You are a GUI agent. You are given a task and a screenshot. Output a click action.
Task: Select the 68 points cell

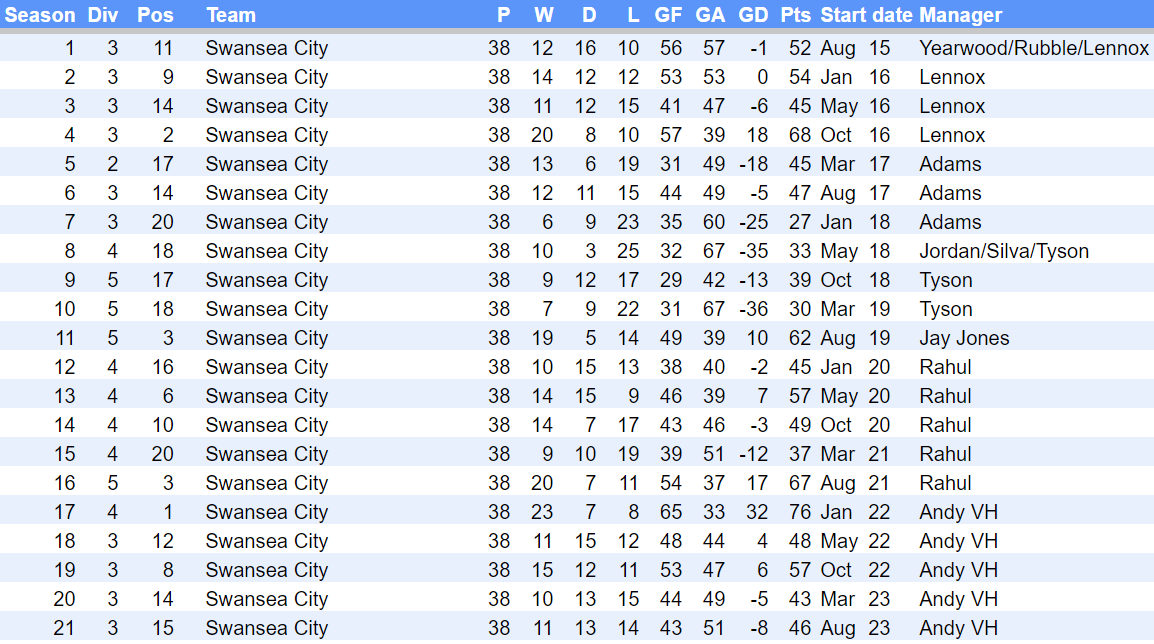[799, 135]
